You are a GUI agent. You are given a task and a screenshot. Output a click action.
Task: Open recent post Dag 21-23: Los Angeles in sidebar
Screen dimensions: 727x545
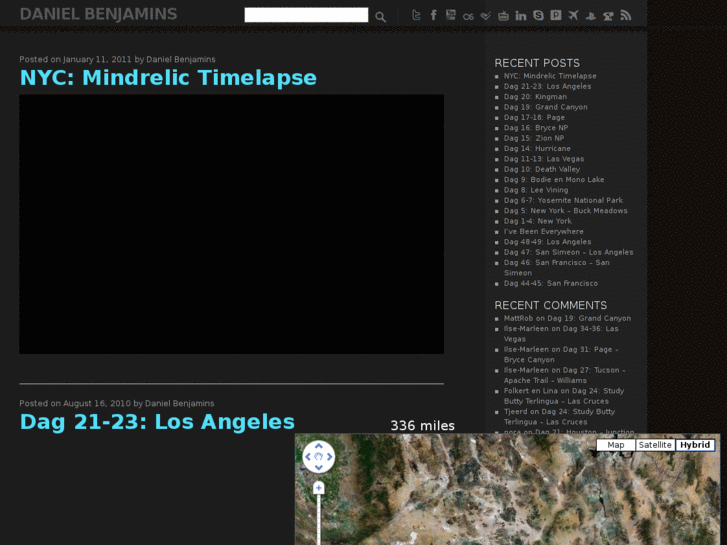[x=547, y=86]
